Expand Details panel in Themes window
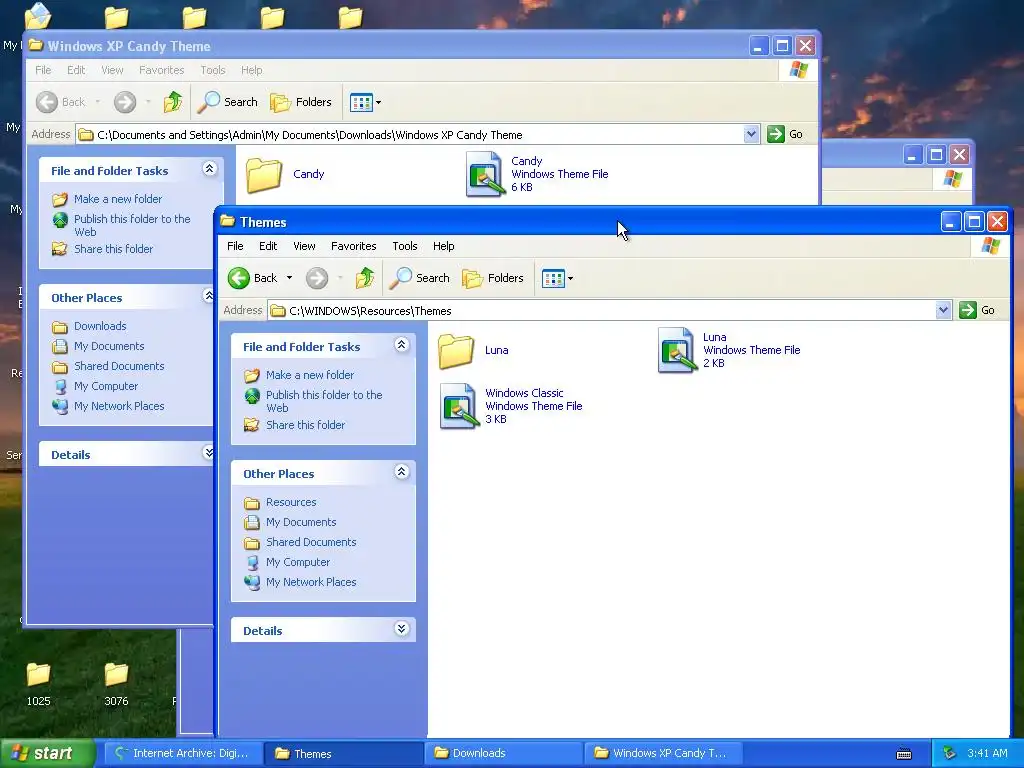1024x768 pixels. coord(402,628)
